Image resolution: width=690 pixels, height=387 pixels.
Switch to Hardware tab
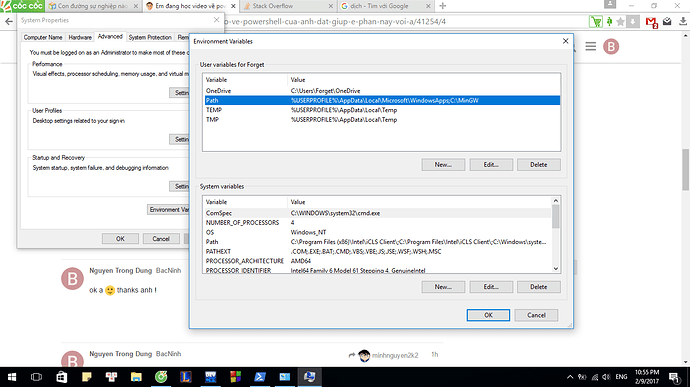point(80,37)
